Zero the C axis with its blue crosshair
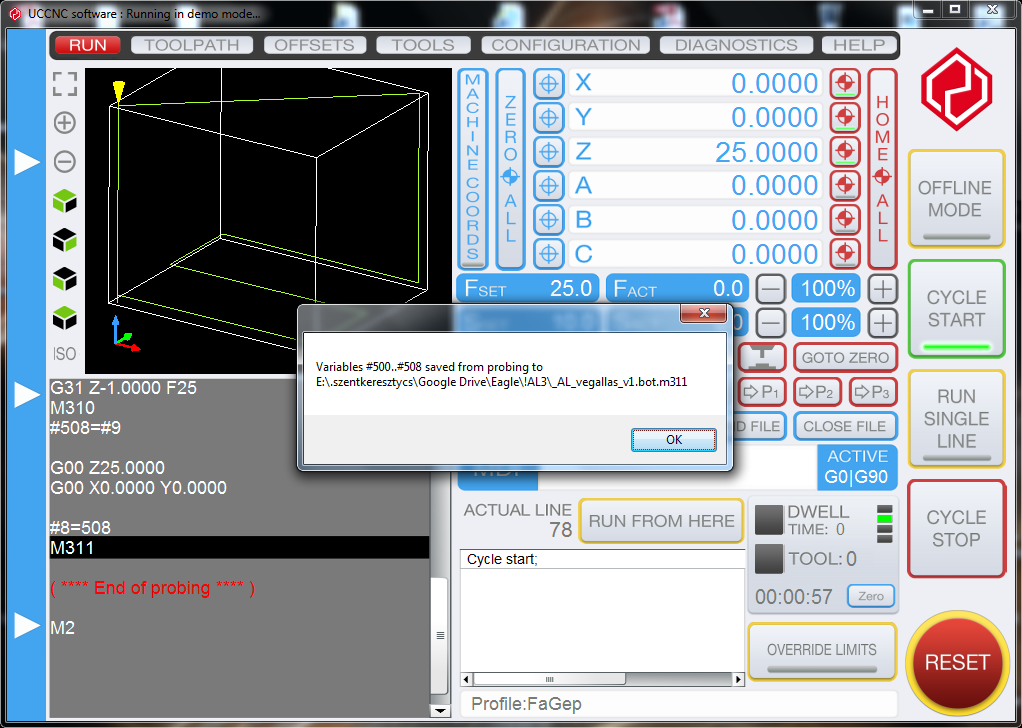Screen dimensions: 1022x728 pyautogui.click(x=549, y=254)
